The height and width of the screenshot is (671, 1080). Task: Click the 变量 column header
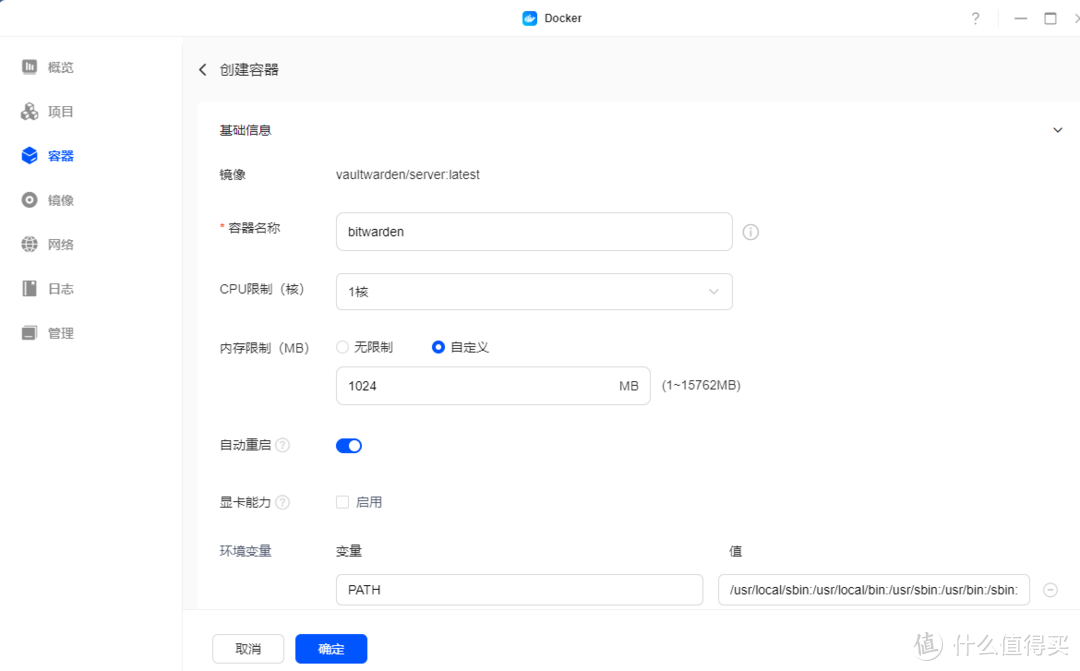point(349,551)
